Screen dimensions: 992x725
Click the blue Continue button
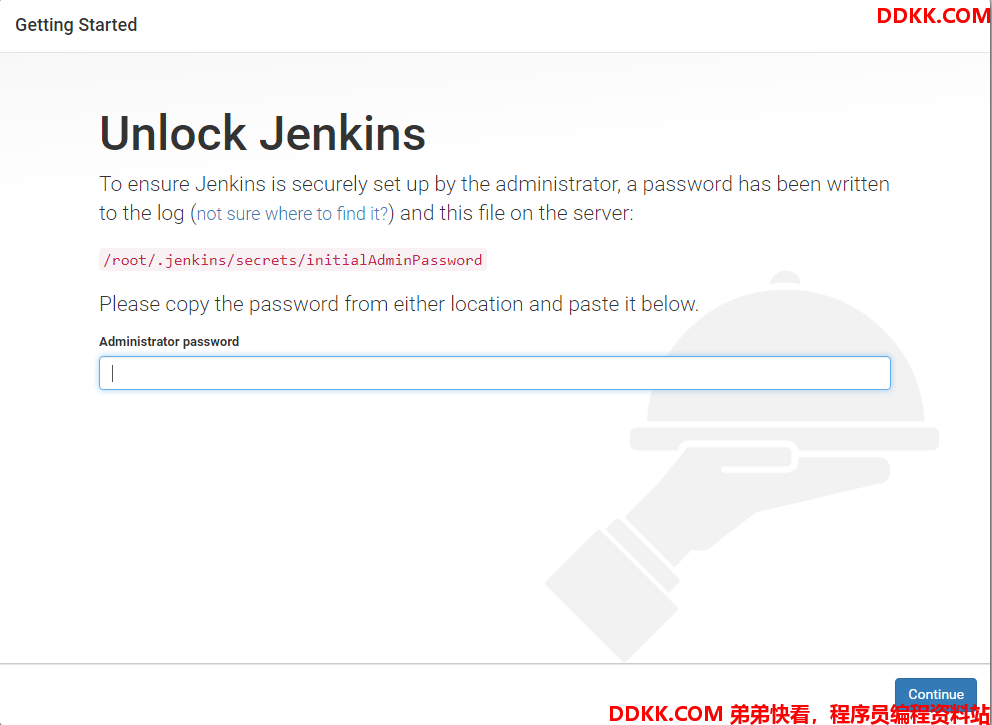[936, 694]
